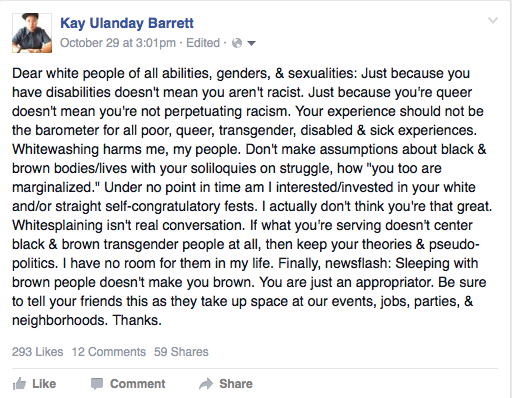Click the post body text paragraph

(x=252, y=197)
